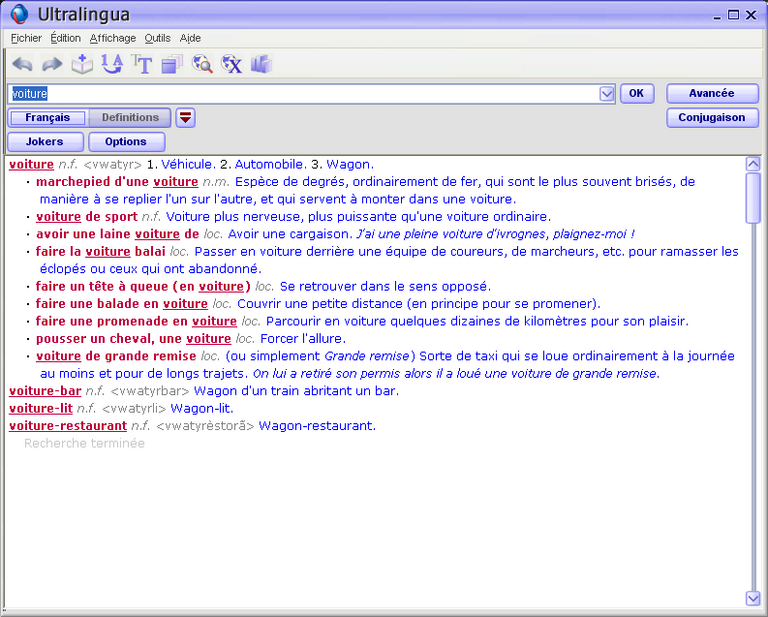The width and height of the screenshot is (768, 617).
Task: Expand the search history dropdown arrow
Action: pos(606,94)
